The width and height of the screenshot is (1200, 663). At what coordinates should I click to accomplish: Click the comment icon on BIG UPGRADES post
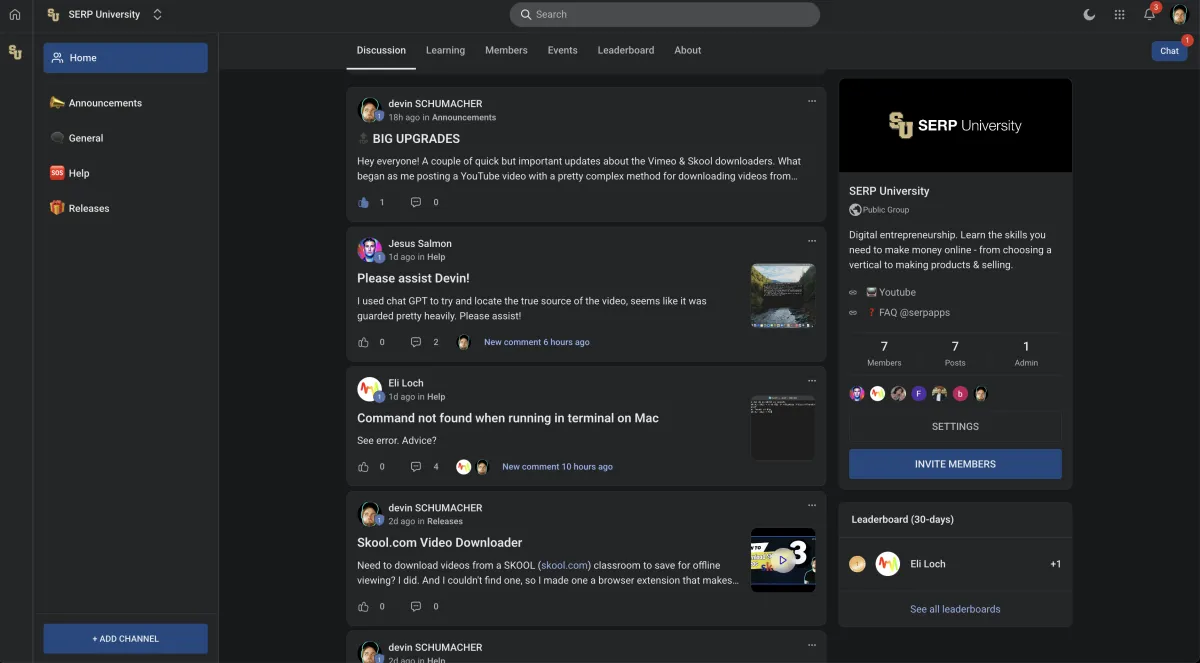pos(416,202)
